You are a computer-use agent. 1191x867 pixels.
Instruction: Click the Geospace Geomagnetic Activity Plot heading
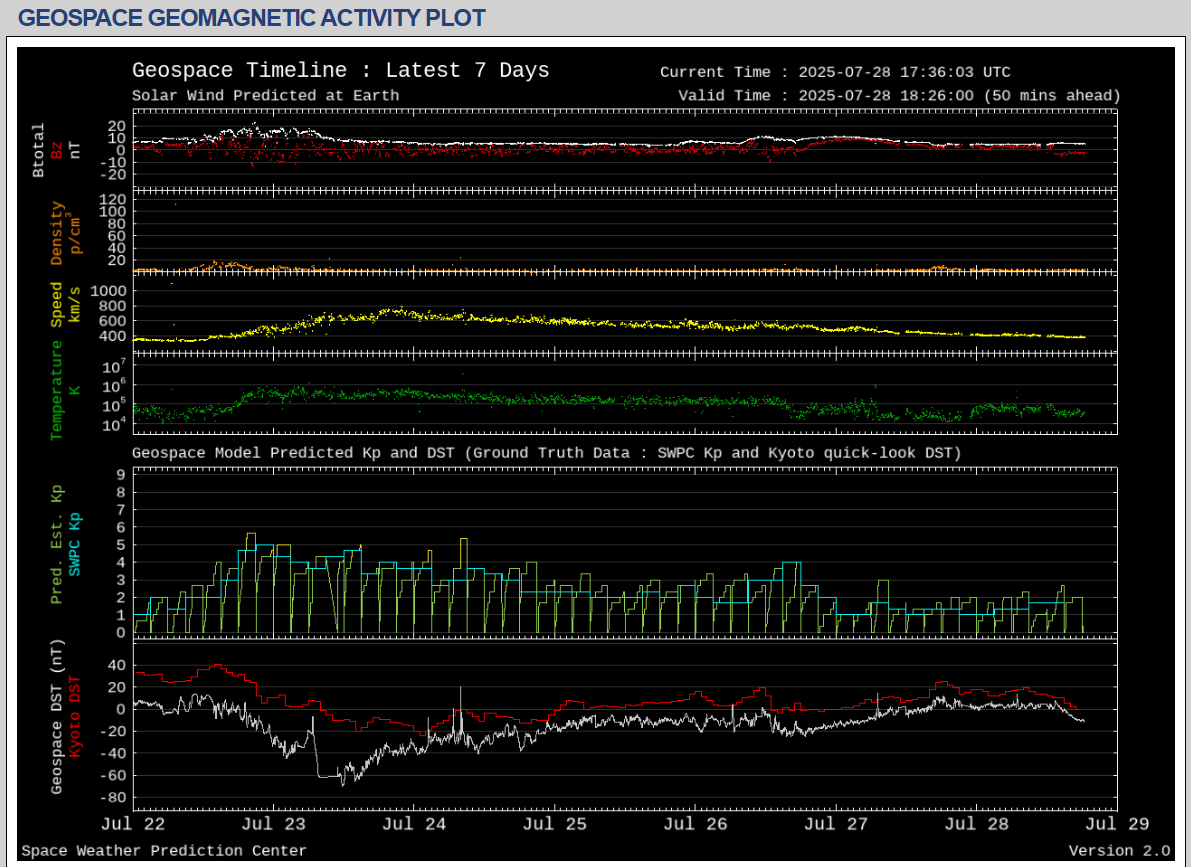pos(252,18)
